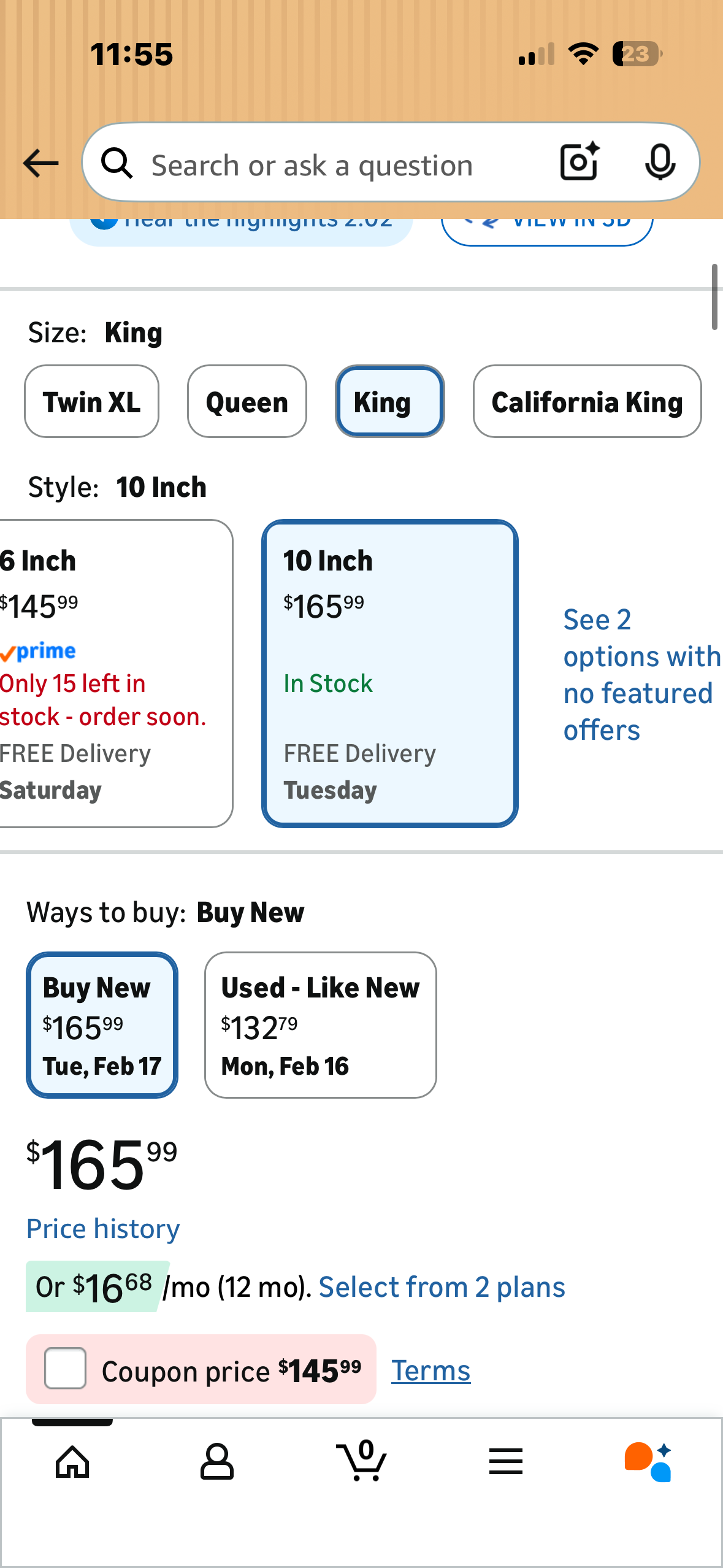This screenshot has height=1568, width=723.
Task: Go to Home tab icon
Action: [72, 1462]
